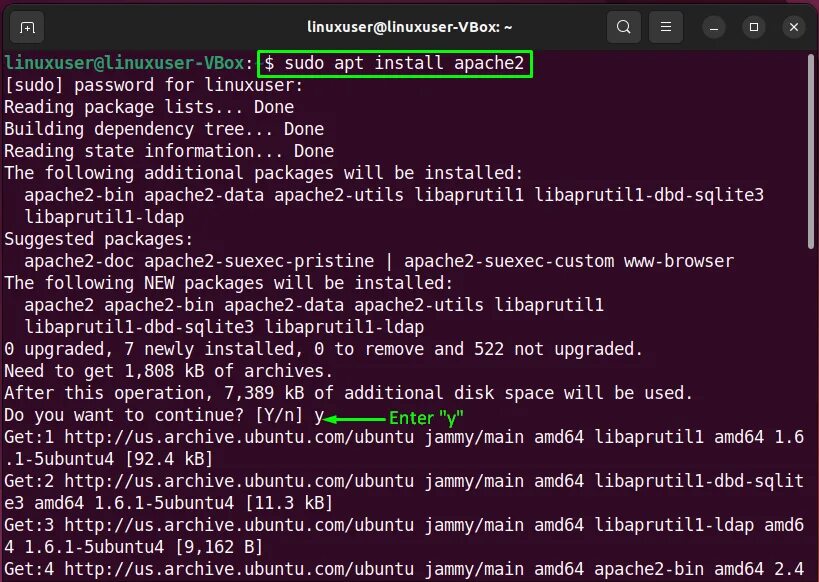Click the 'sudo apt install apache2' command text
Screen dimensions: 819x582
coord(404,63)
